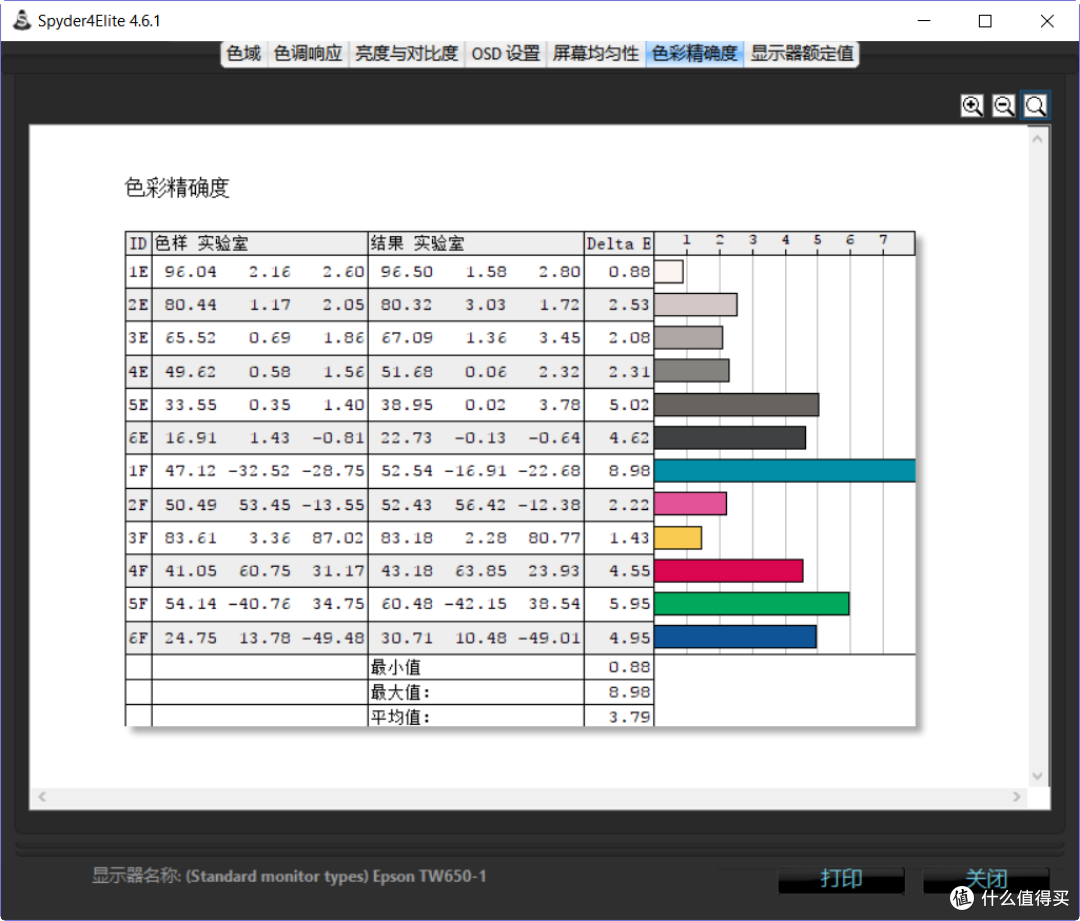Screen dimensions: 1080x921
Task: Click the row ID 4F cell
Action: pyautogui.click(x=138, y=571)
